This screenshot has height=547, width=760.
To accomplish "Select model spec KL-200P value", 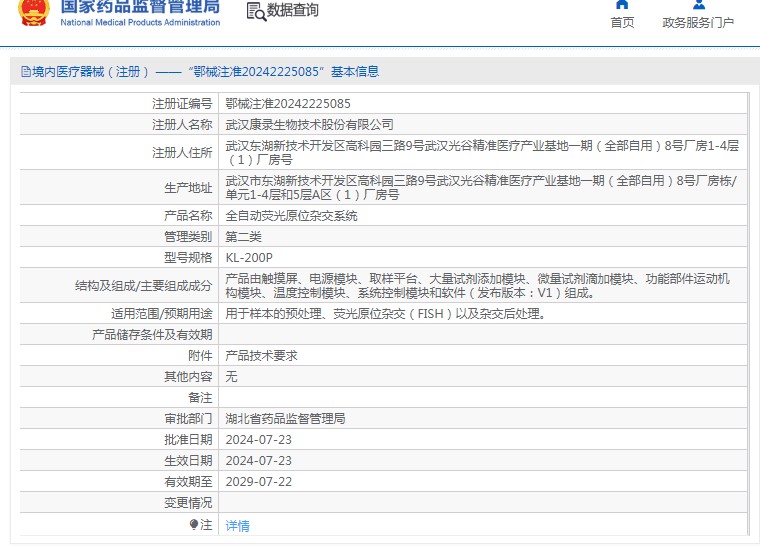I will pyautogui.click(x=249, y=258).
